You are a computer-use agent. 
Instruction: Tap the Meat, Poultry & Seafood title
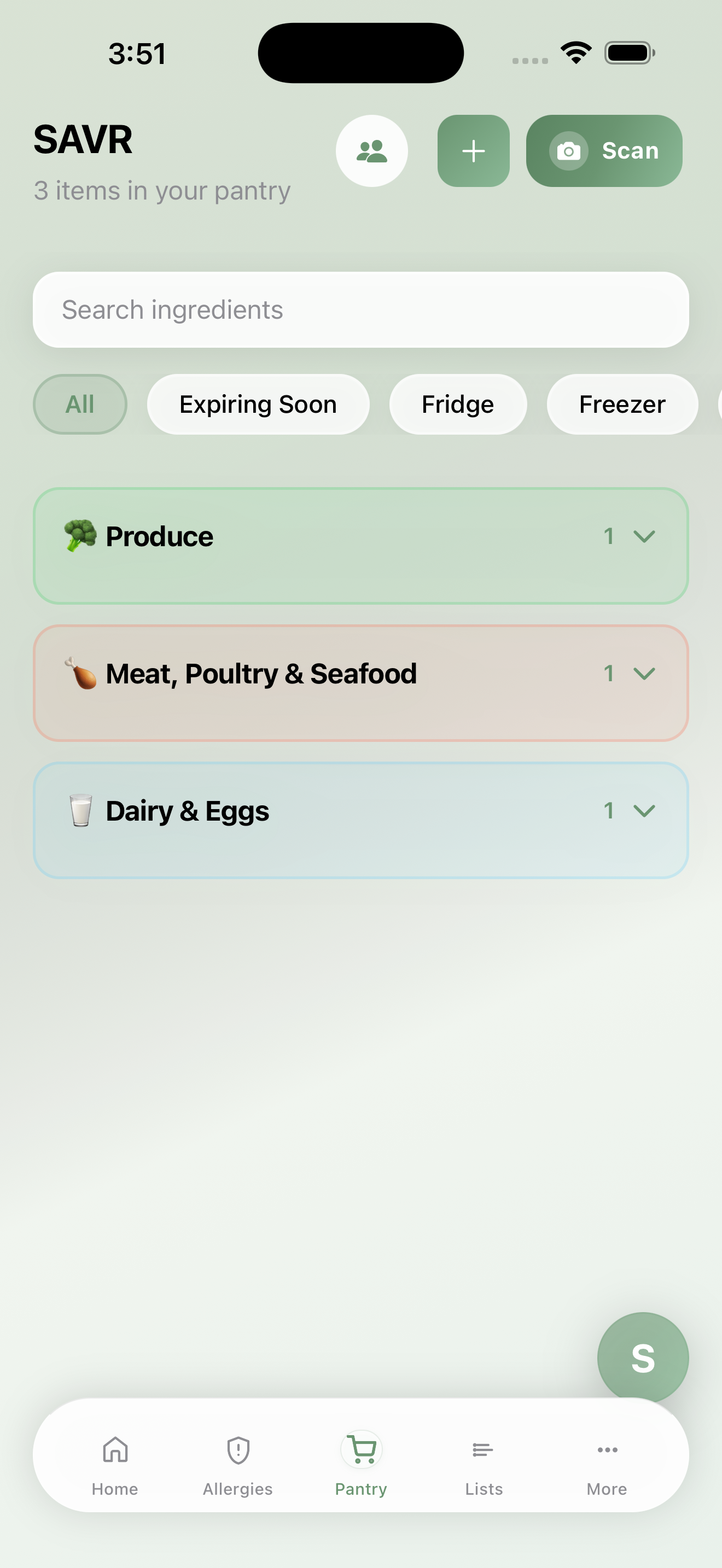pos(261,674)
